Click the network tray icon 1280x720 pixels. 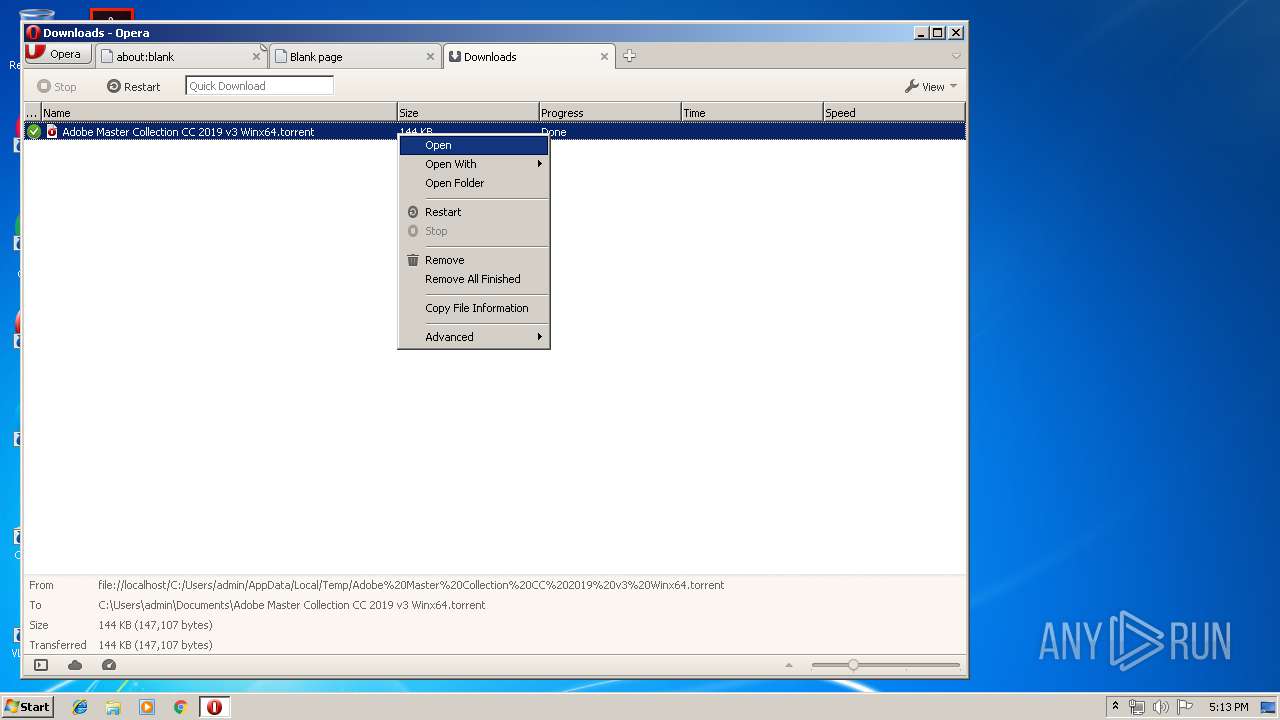pos(1137,707)
